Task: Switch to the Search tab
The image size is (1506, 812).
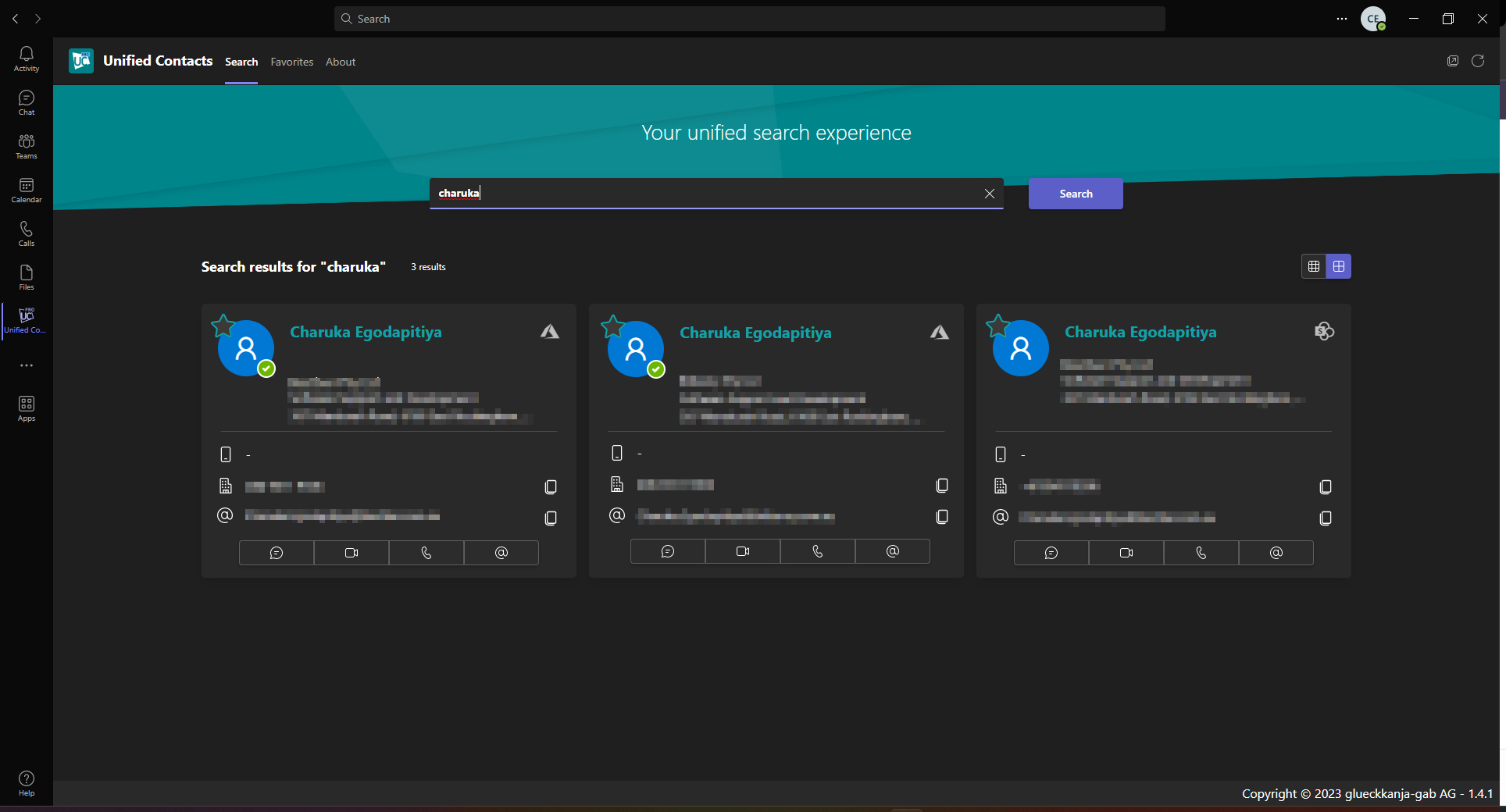Action: pyautogui.click(x=241, y=62)
